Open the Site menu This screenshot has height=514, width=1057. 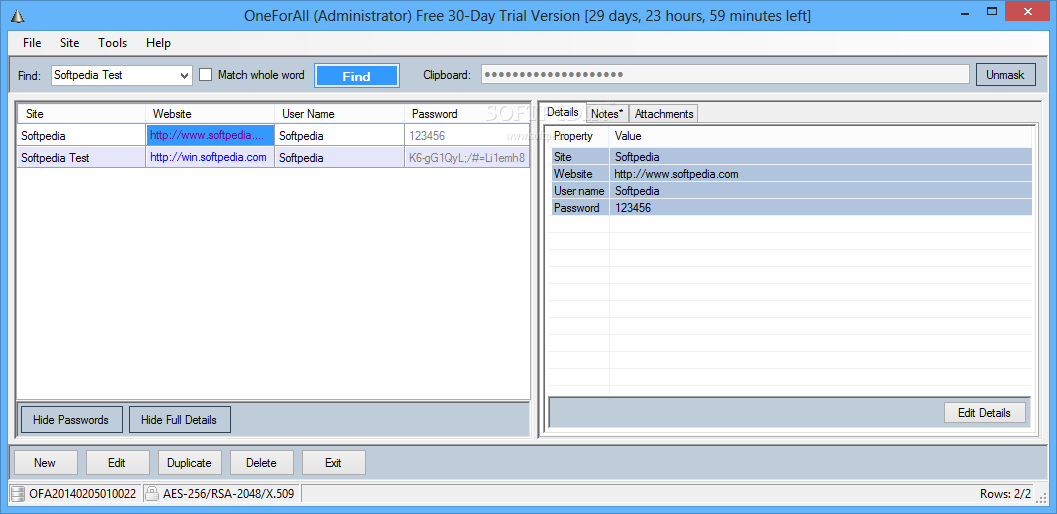(69, 42)
